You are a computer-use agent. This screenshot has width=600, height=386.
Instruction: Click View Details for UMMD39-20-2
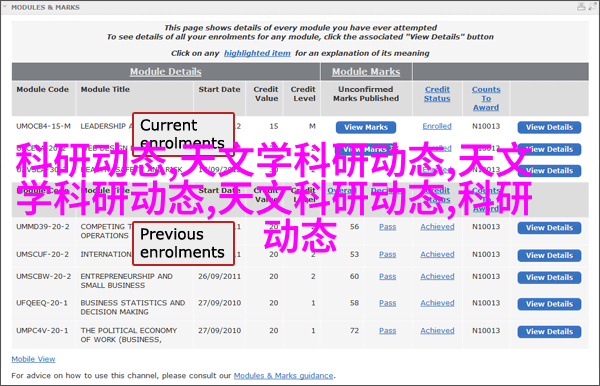pos(549,228)
